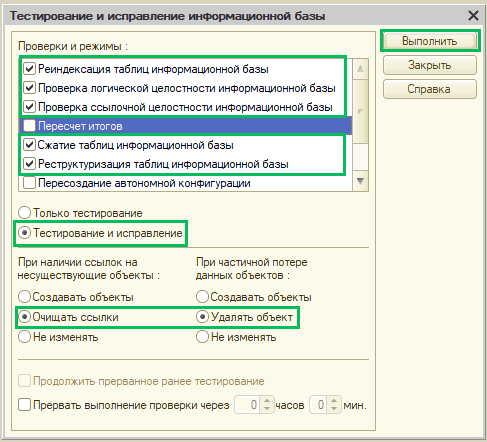
Task: Click the checks list scroll down arrow
Action: pos(360,181)
